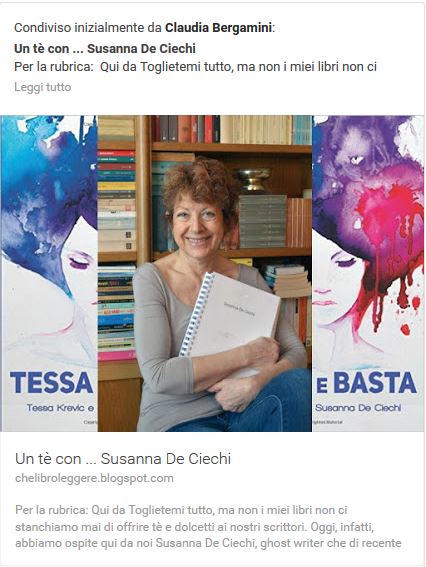The height and width of the screenshot is (567, 426).
Task: Open the TESSA book cover image
Action: pos(49,273)
